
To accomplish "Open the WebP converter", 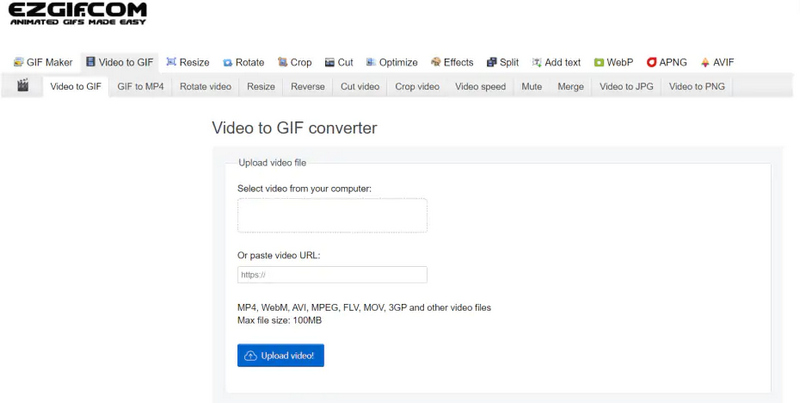I will [x=613, y=62].
